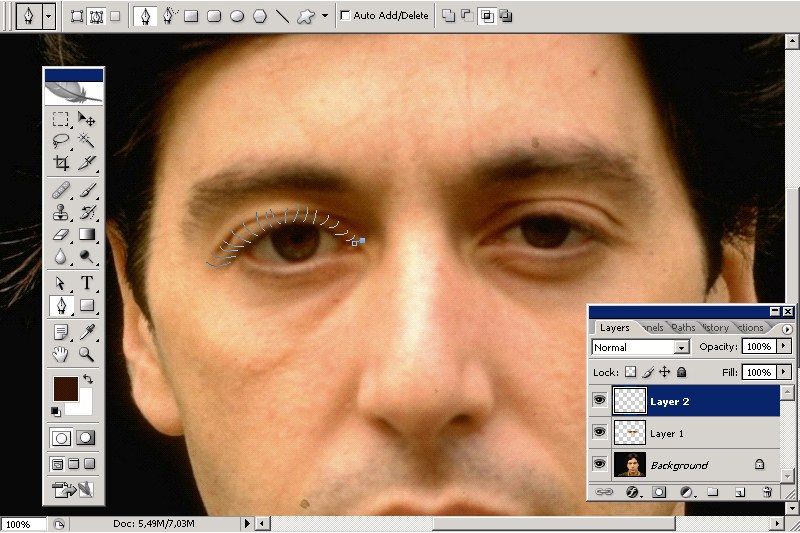Select the Zoom magnifier tool
The width and height of the screenshot is (800, 533).
[87, 354]
